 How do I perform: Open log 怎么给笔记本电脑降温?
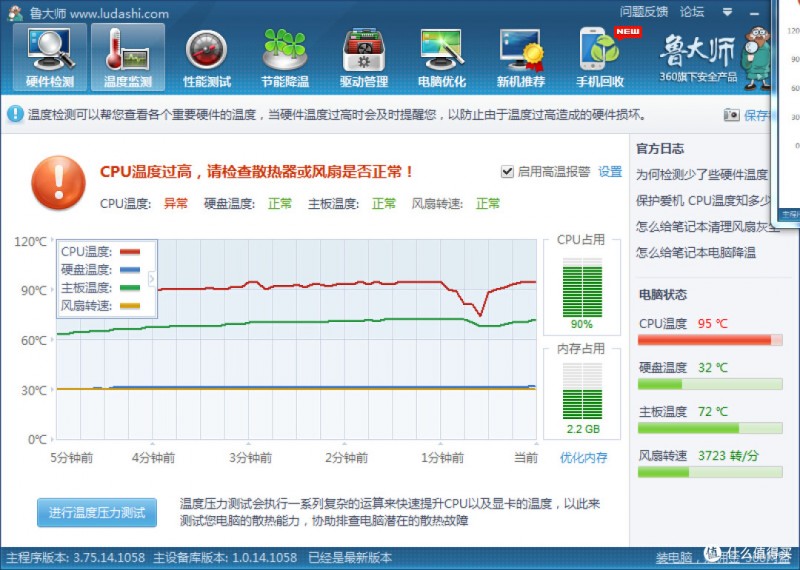696,252
